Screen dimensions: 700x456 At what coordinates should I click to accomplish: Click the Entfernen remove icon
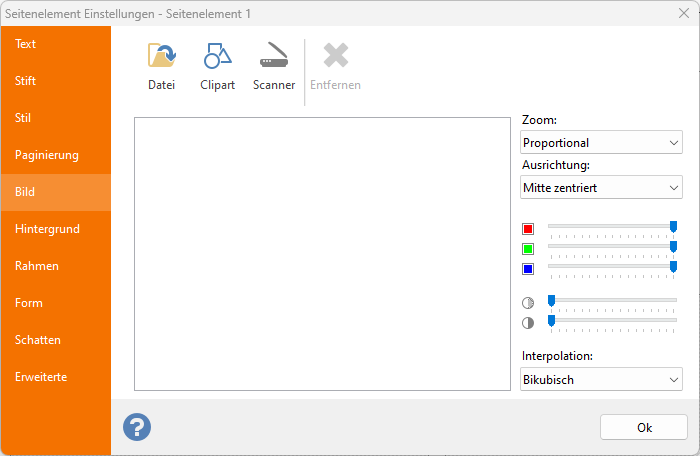pyautogui.click(x=335, y=57)
